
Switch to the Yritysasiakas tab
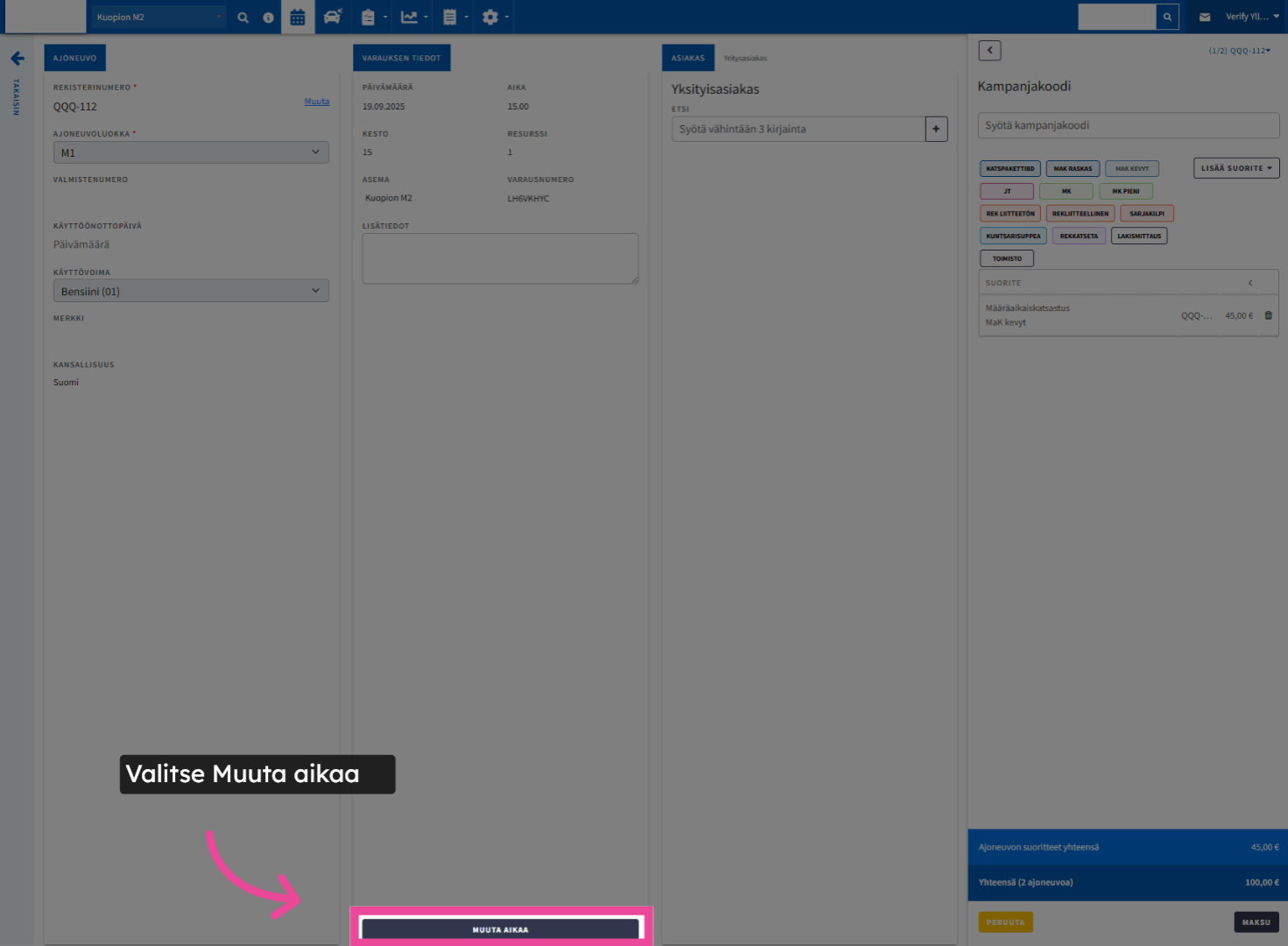(x=745, y=59)
